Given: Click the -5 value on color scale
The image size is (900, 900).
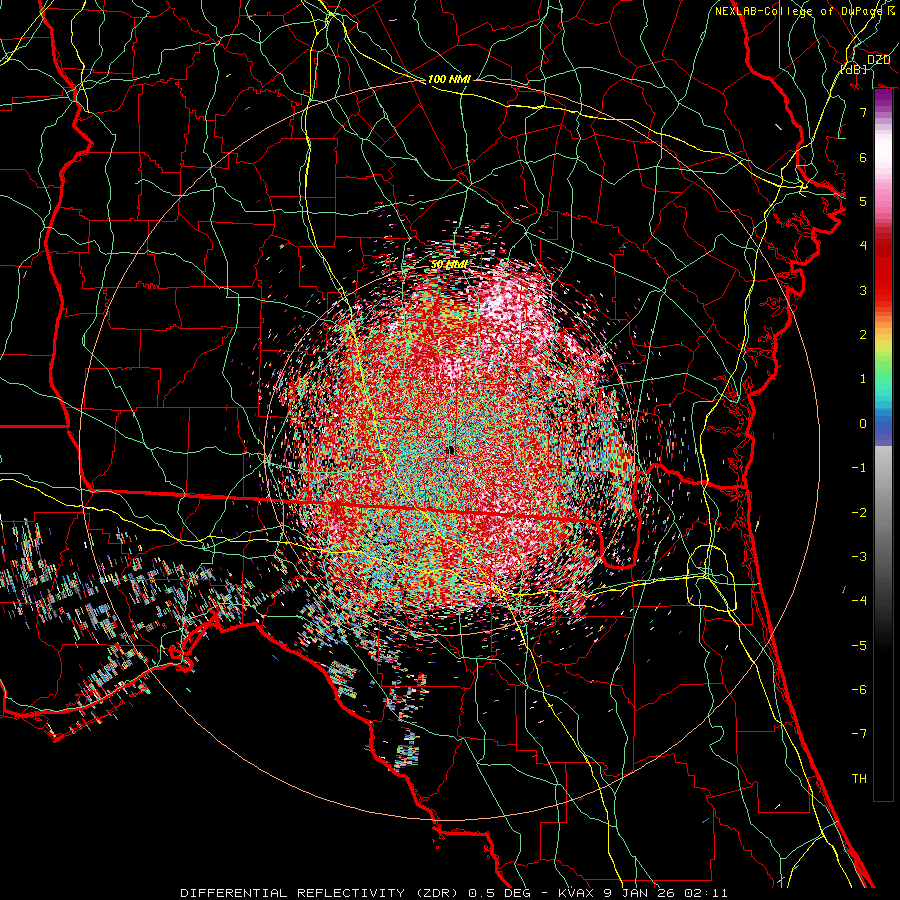Looking at the screenshot, I should pyautogui.click(x=859, y=646).
